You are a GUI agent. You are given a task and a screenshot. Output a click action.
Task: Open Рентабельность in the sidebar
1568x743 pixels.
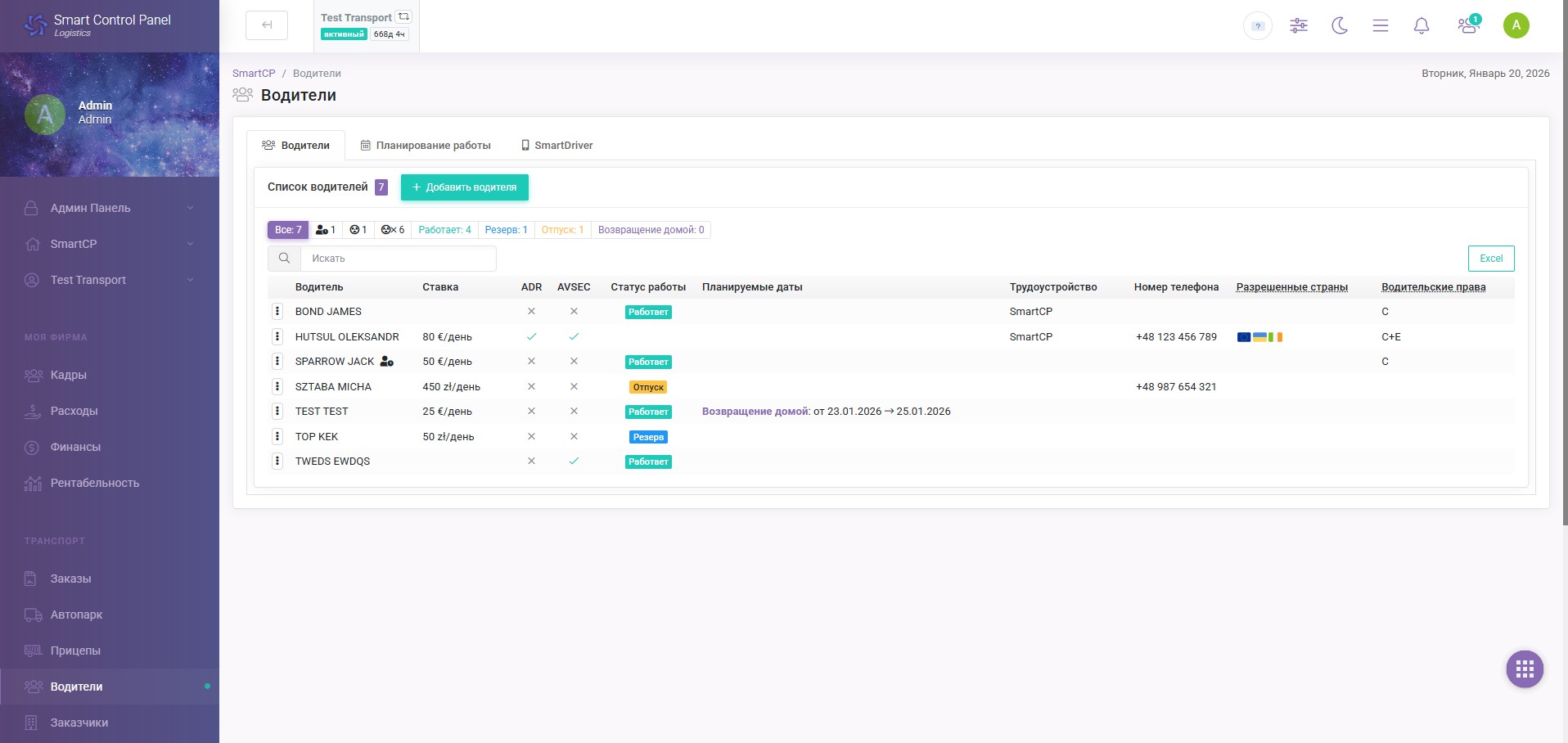coord(110,483)
